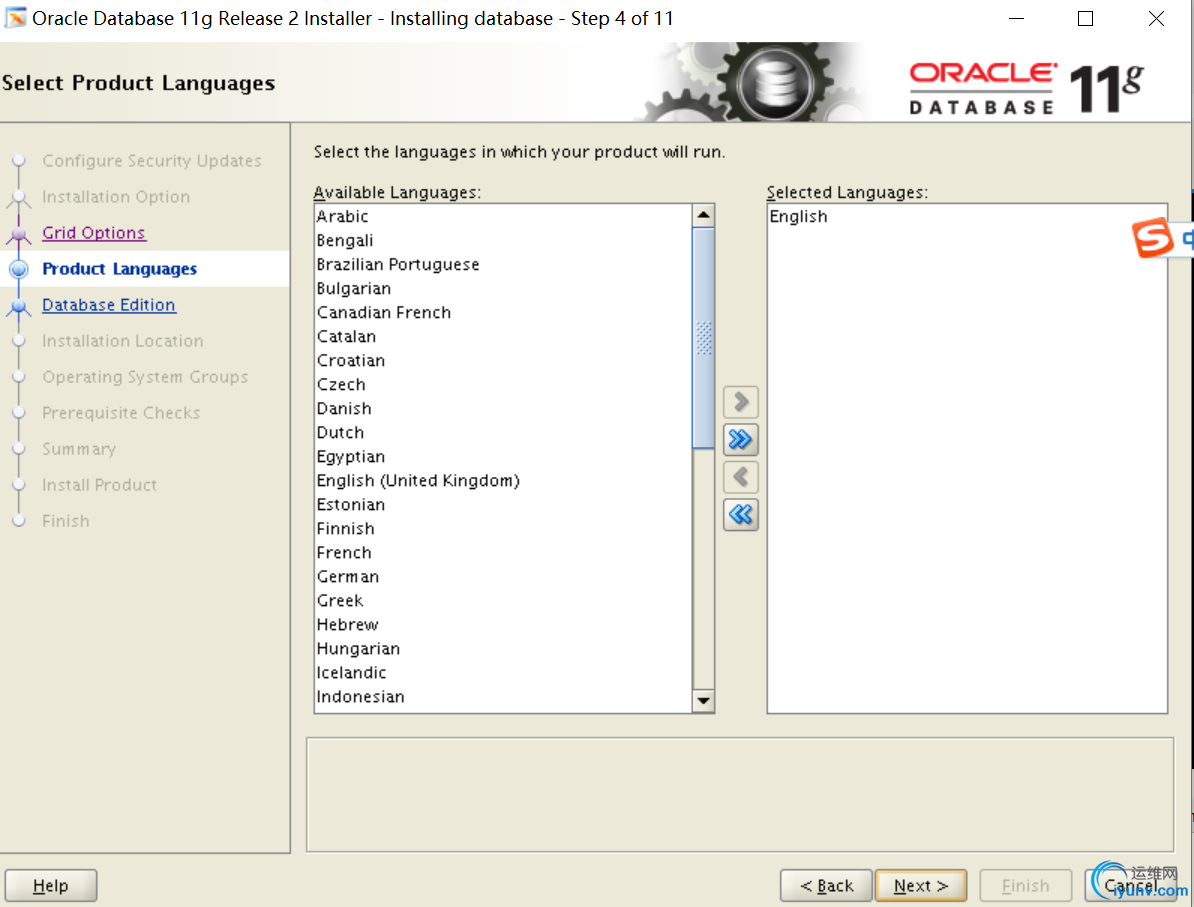Screen dimensions: 1194x907
Task: Open the Grid Options step link
Action: tap(94, 232)
